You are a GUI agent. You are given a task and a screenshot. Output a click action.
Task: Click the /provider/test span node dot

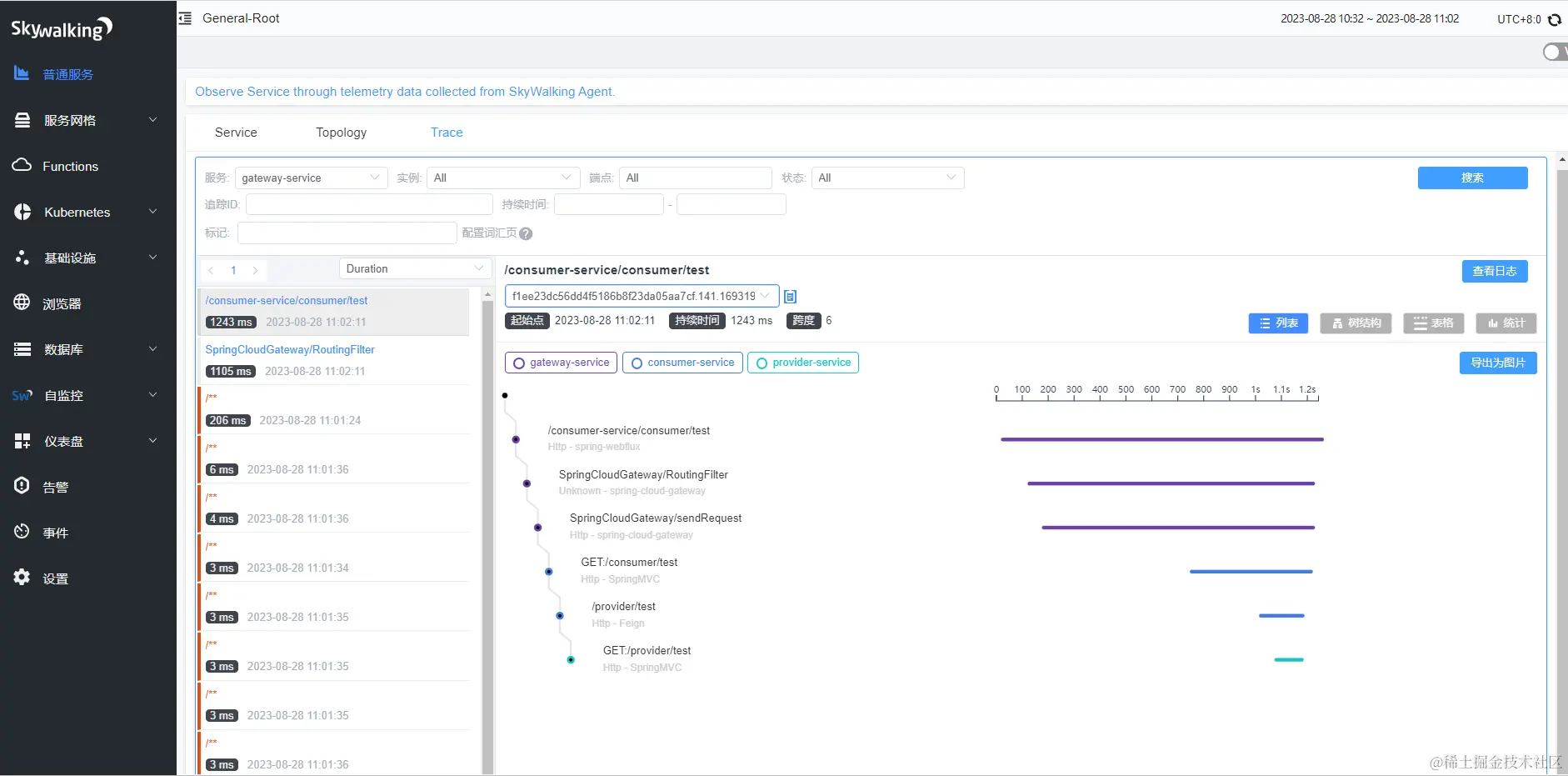pyautogui.click(x=560, y=616)
